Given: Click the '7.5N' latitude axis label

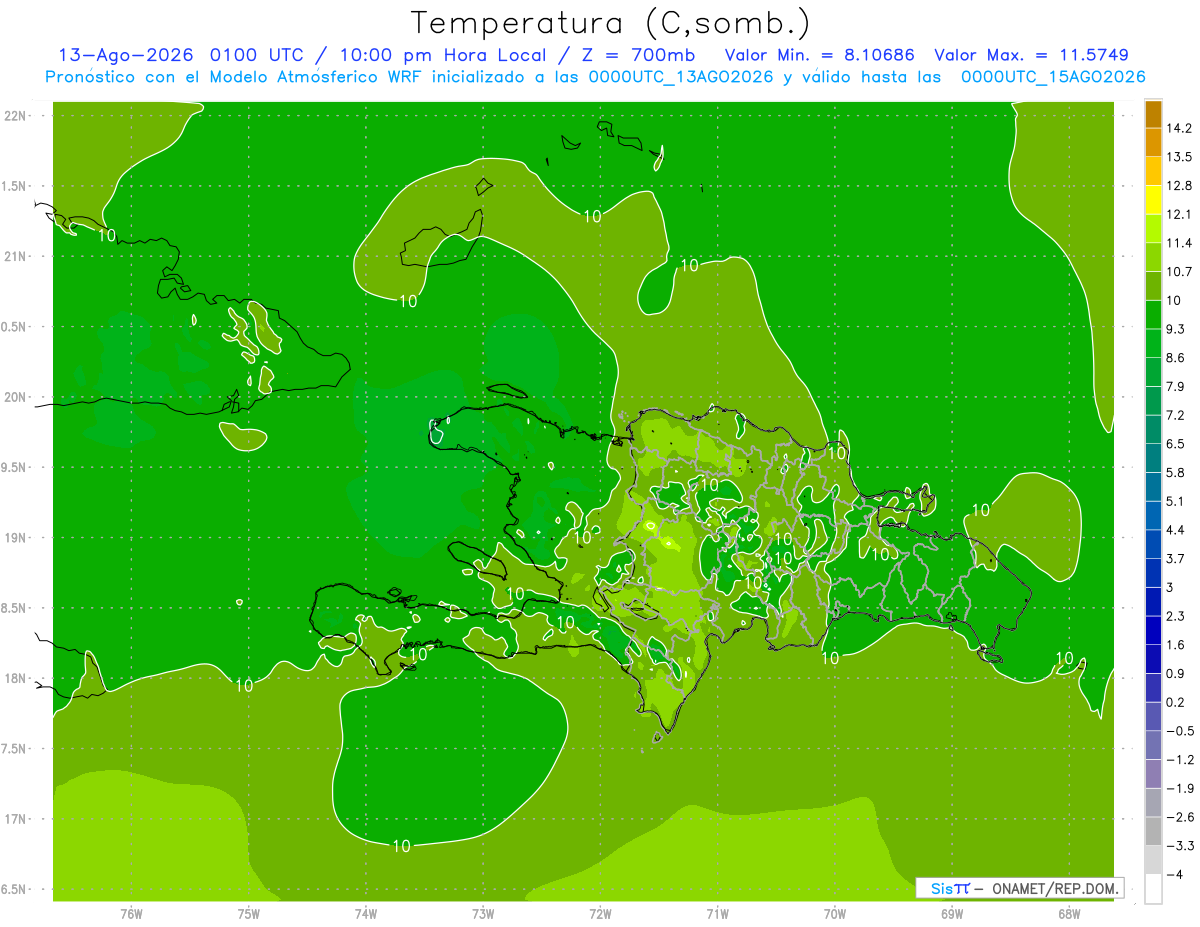Looking at the screenshot, I should coord(14,749).
